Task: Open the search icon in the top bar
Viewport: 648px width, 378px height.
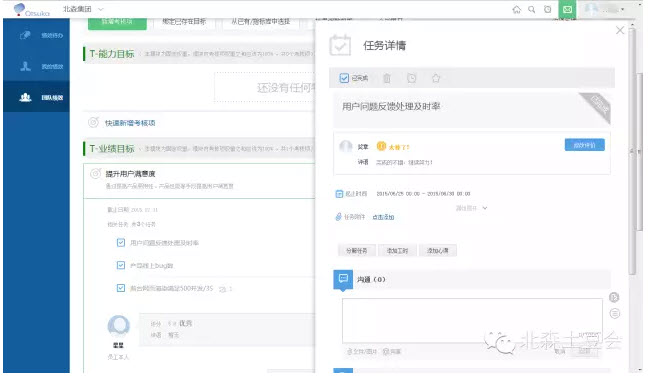Action: click(532, 10)
